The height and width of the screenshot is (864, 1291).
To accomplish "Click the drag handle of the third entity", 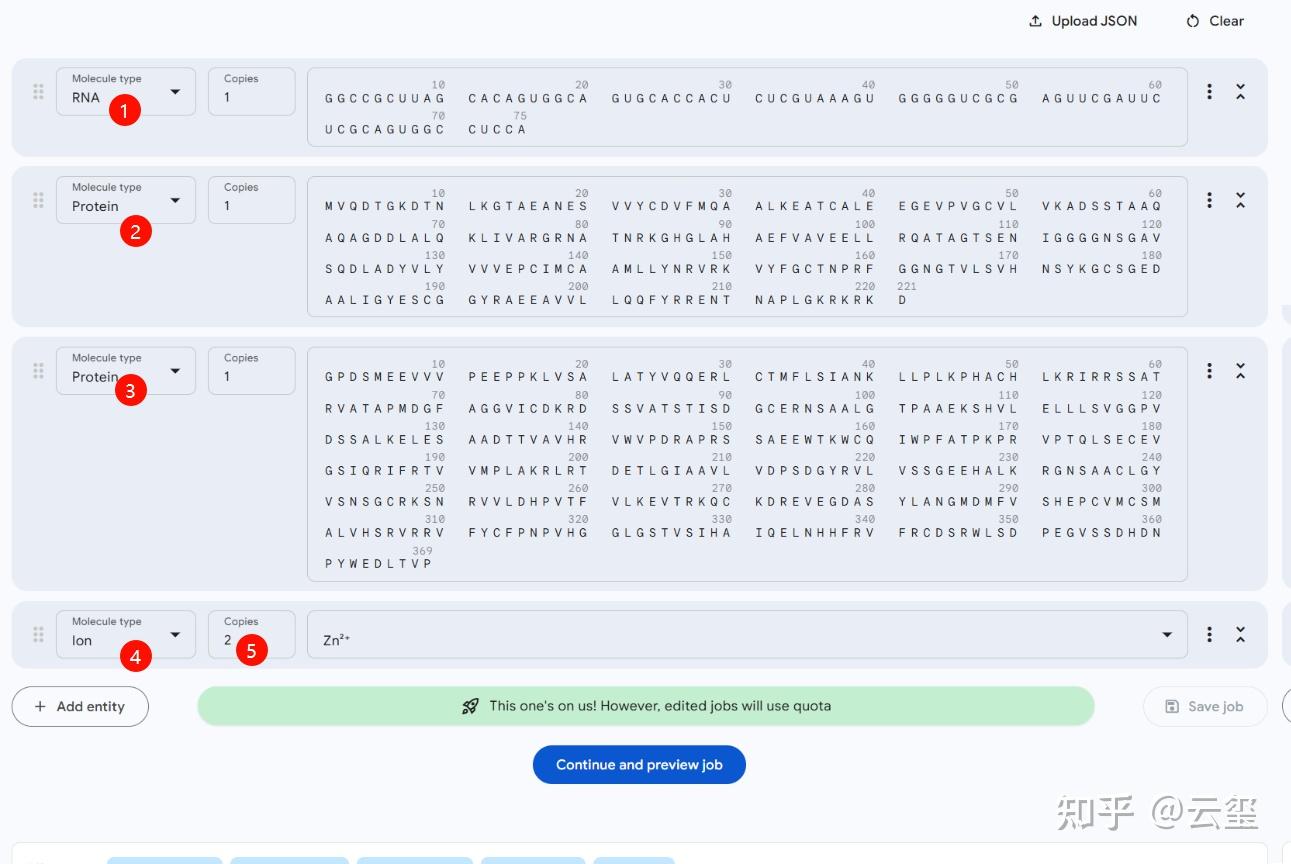I will (x=38, y=371).
